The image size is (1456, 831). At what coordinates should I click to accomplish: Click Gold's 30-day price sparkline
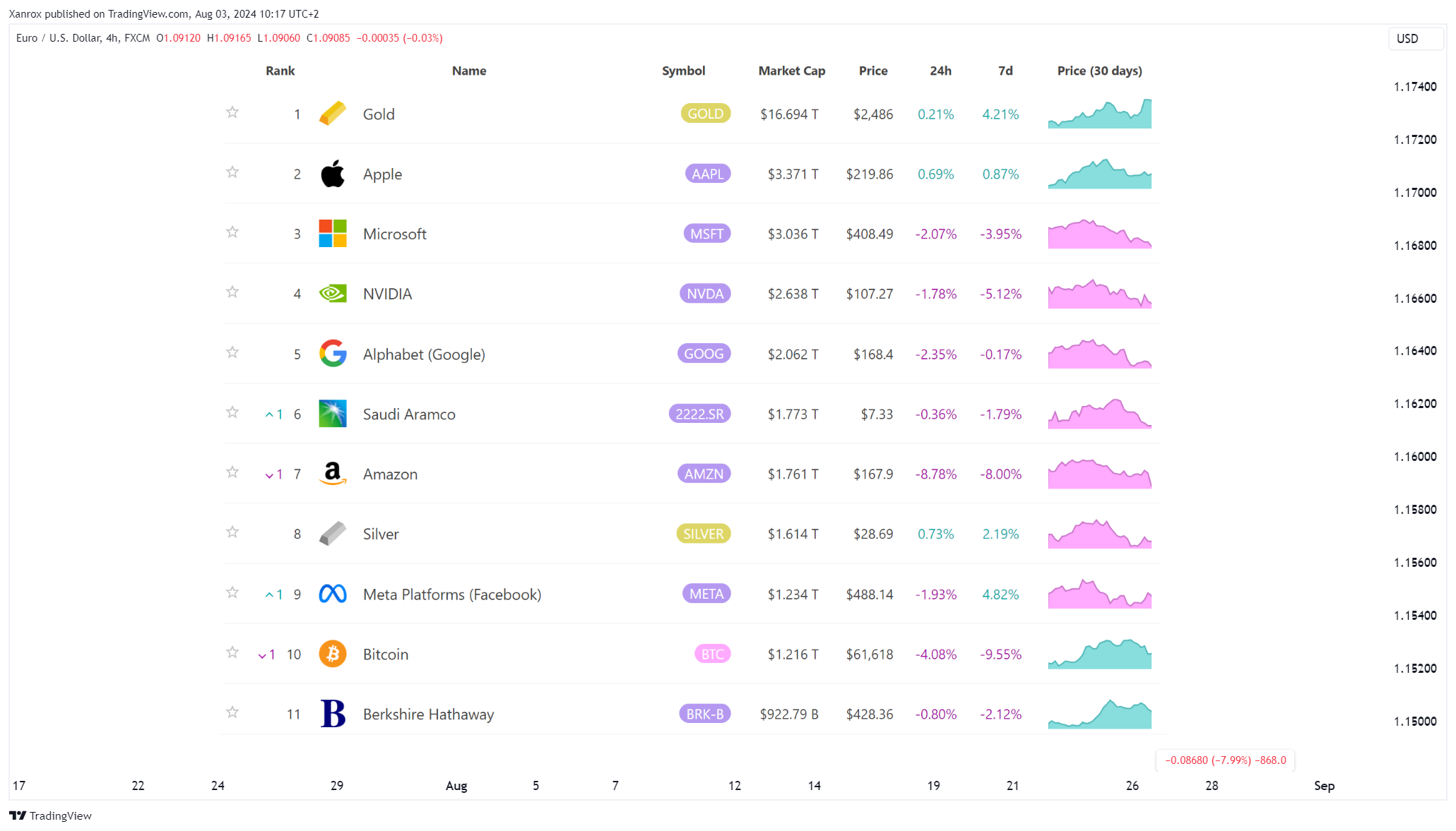[1100, 114]
